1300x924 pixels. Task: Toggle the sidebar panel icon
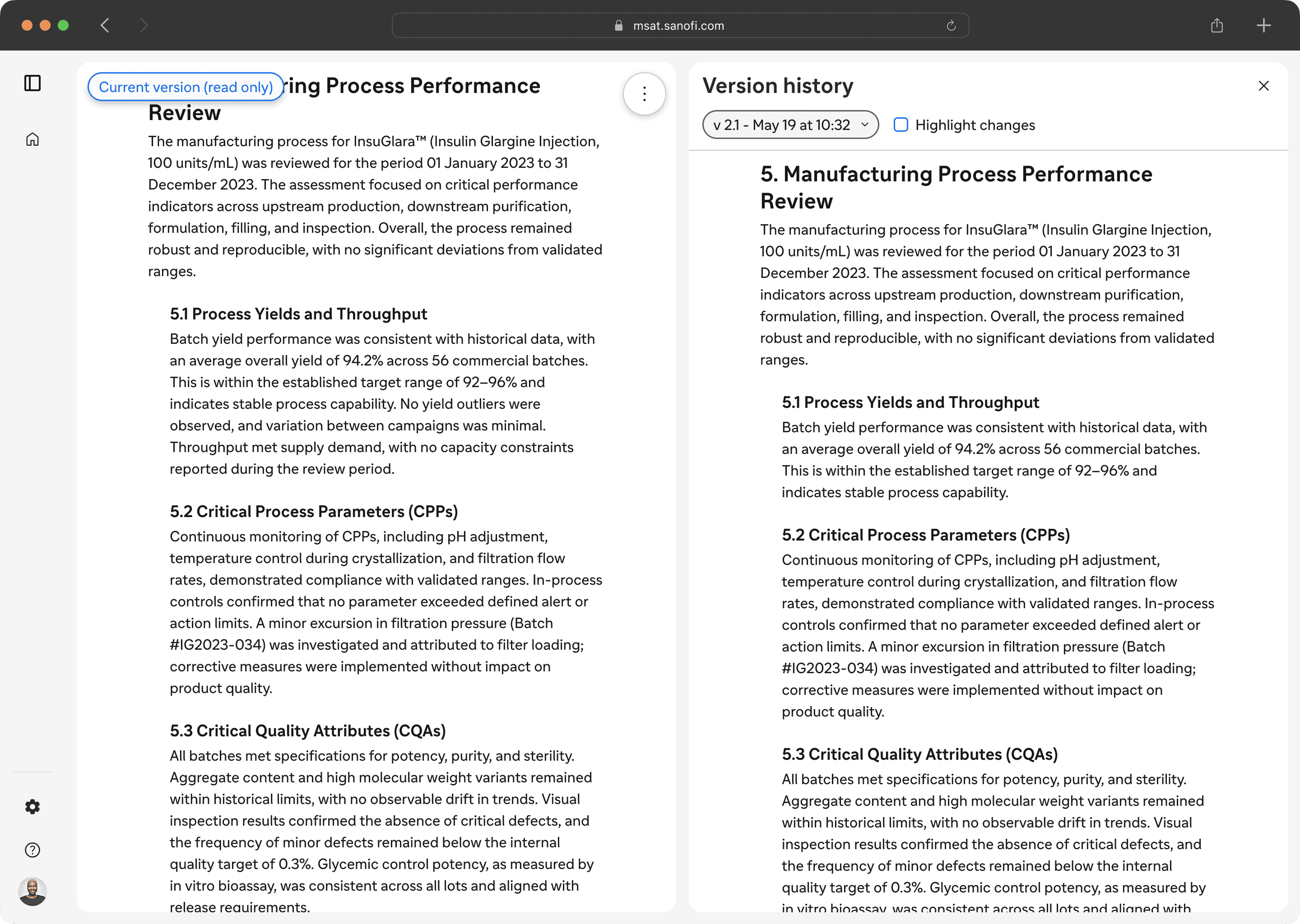[32, 83]
